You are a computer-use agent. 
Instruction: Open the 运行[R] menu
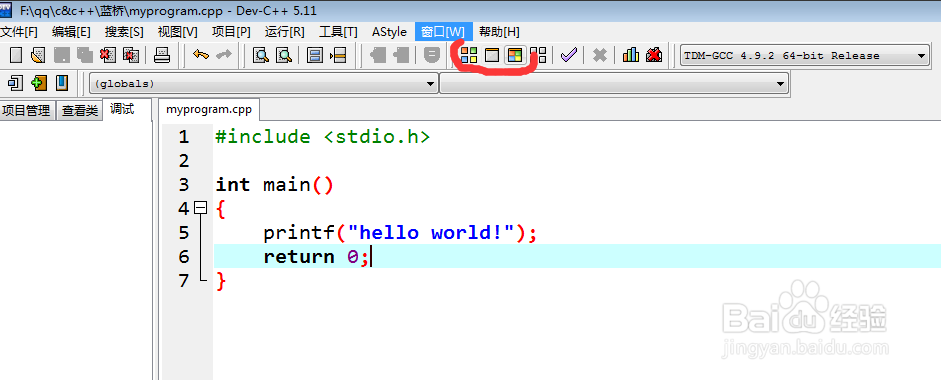(x=284, y=32)
